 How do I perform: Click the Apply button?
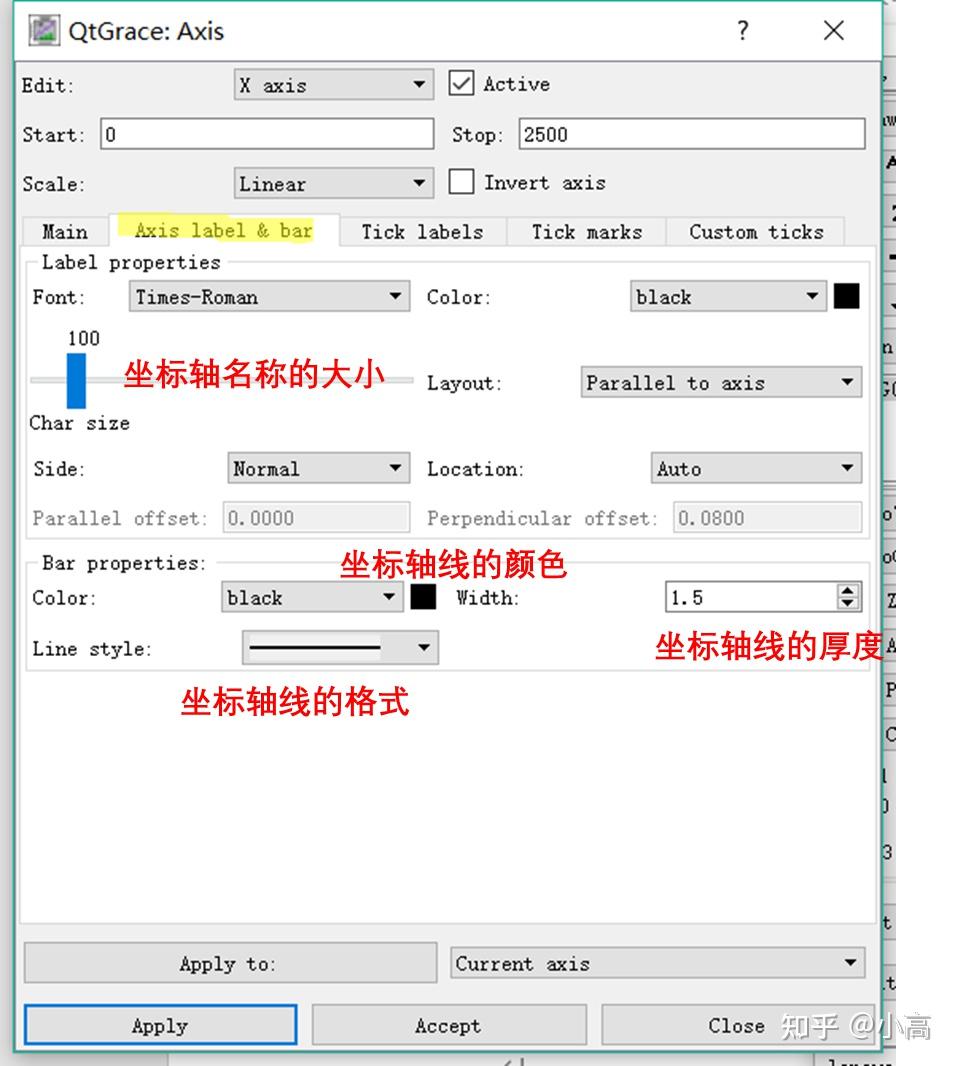[x=158, y=1025]
